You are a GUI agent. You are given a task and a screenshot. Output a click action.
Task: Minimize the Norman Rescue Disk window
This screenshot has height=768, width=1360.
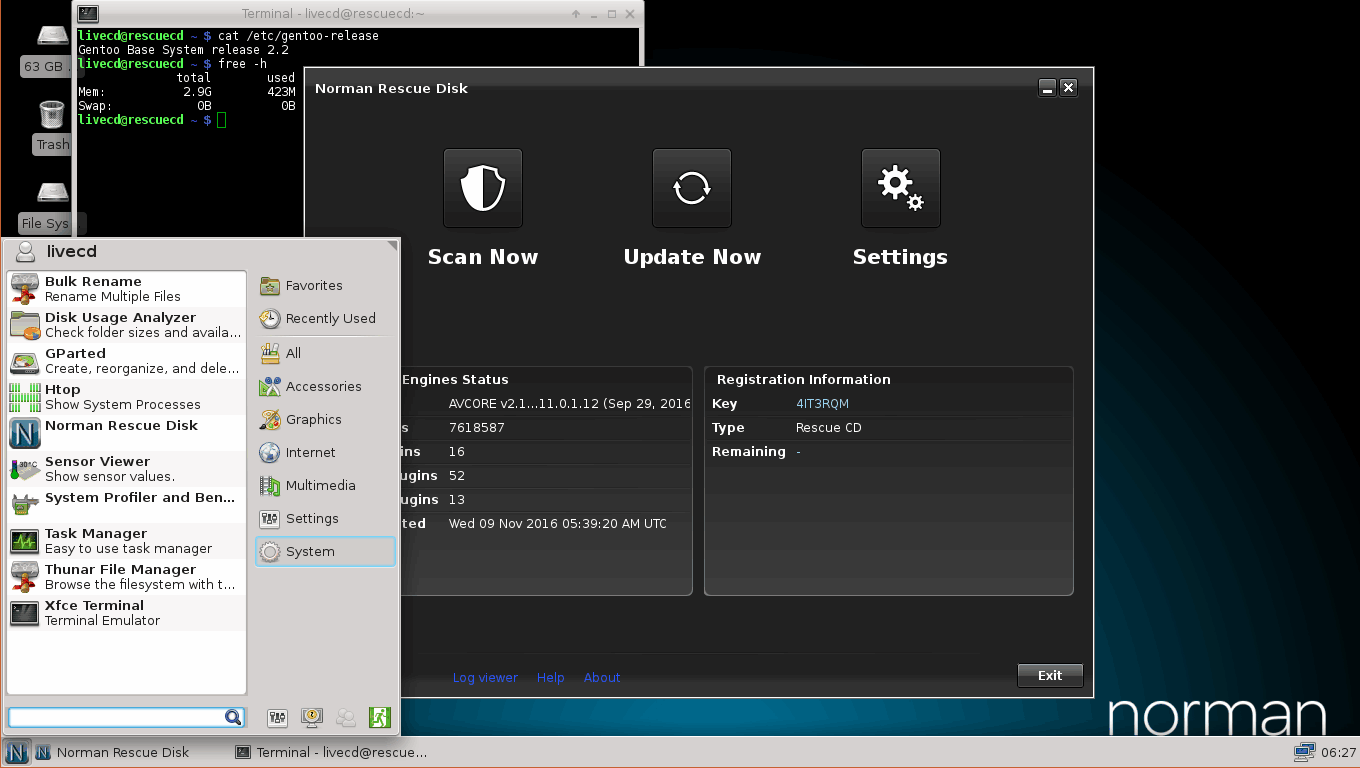click(1047, 88)
